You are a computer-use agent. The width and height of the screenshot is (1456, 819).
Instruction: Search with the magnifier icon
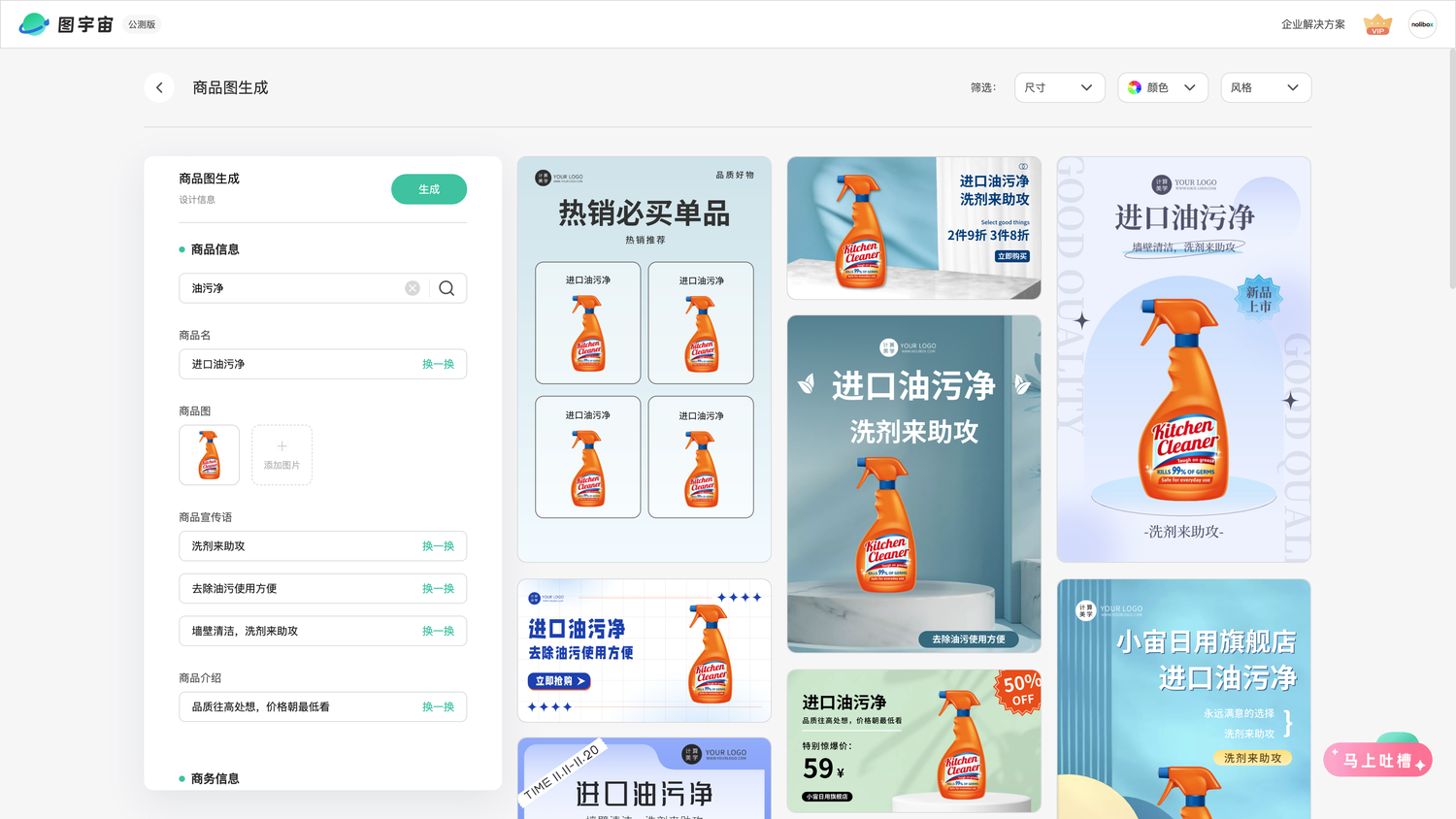(447, 288)
